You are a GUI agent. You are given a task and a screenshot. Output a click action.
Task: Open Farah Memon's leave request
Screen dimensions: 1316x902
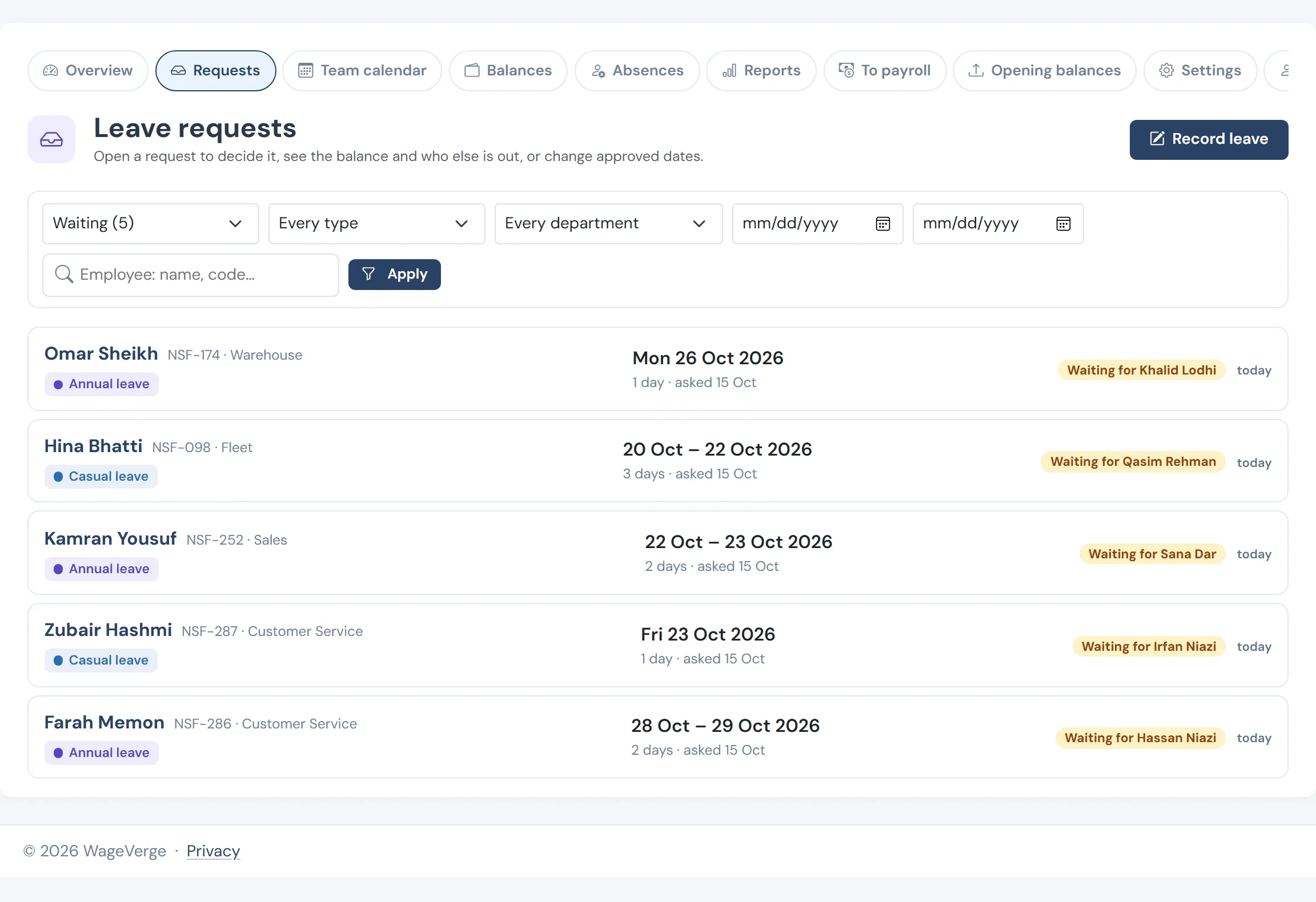(x=658, y=737)
